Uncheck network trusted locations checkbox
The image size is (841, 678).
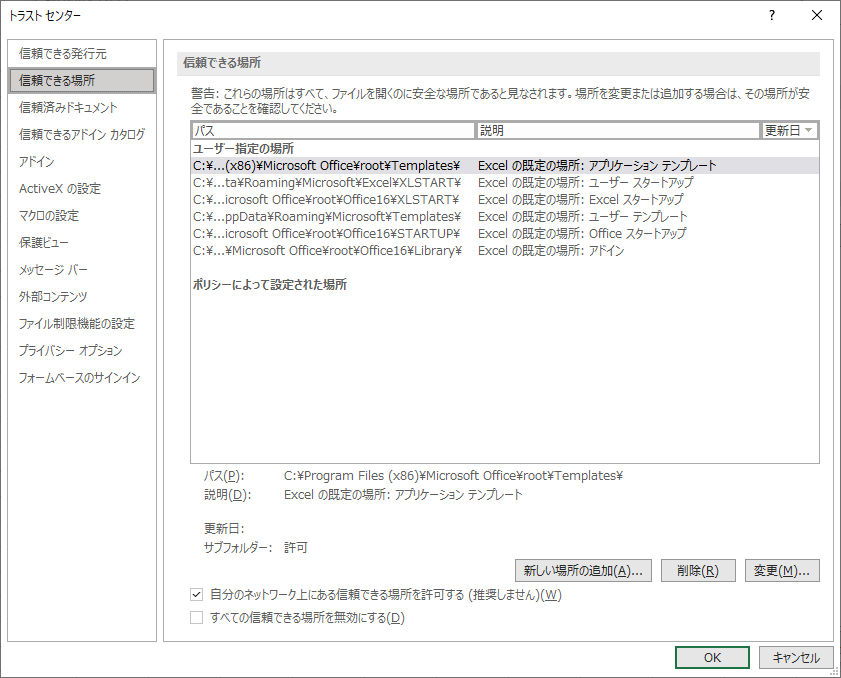click(x=197, y=594)
